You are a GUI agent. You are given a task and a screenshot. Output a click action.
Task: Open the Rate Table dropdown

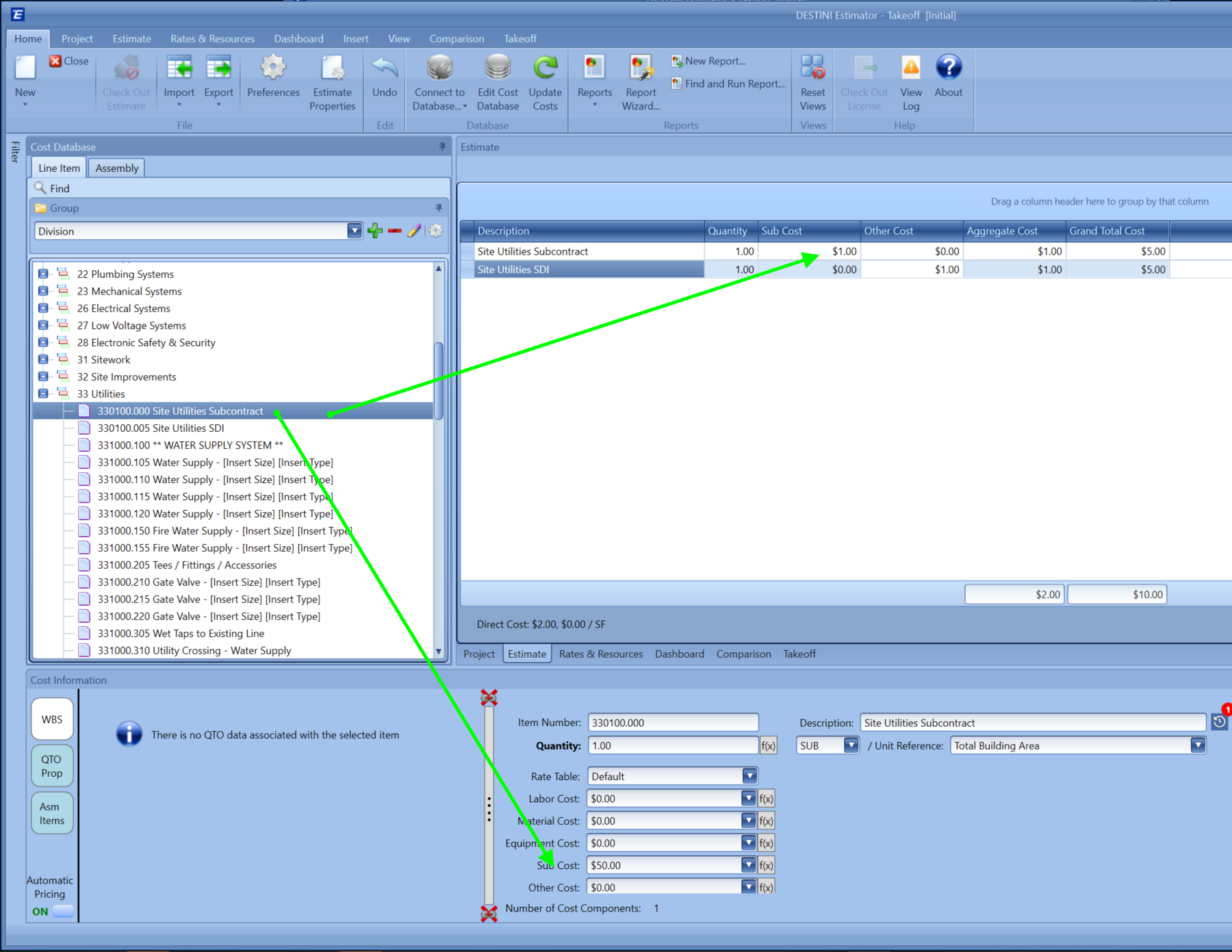pos(749,775)
